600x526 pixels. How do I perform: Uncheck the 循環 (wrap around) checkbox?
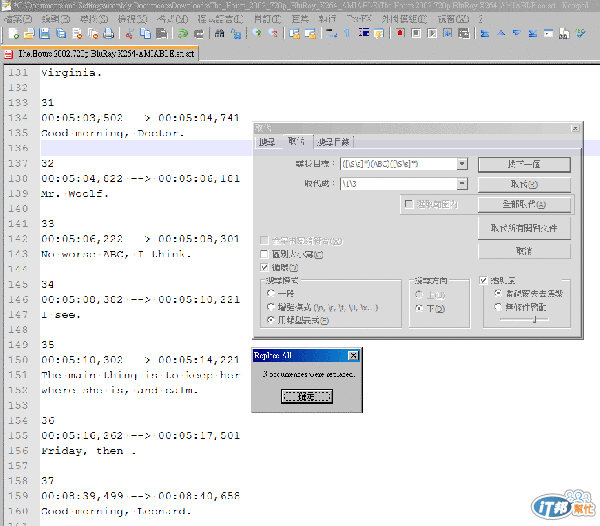coord(264,267)
